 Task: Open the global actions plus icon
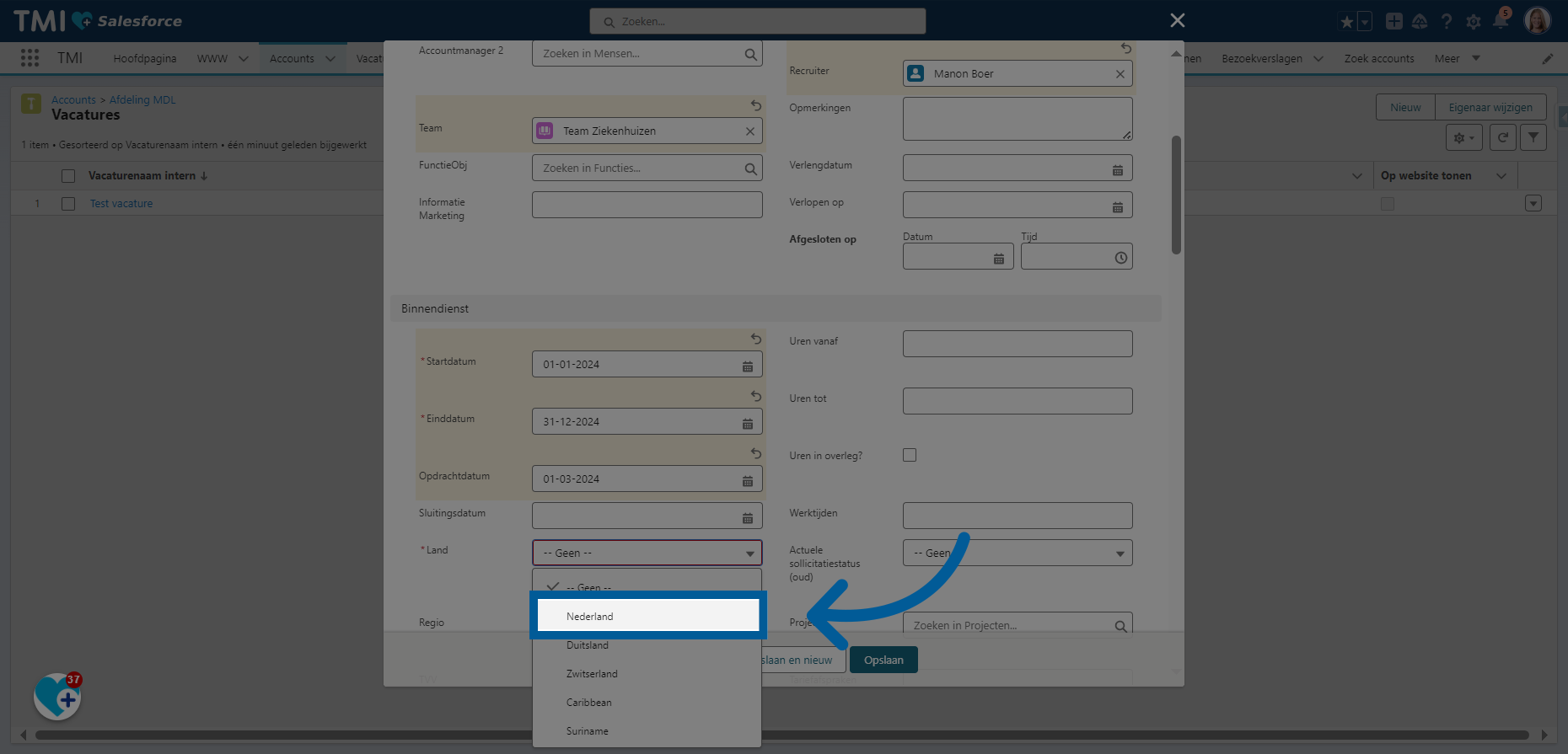1394,21
